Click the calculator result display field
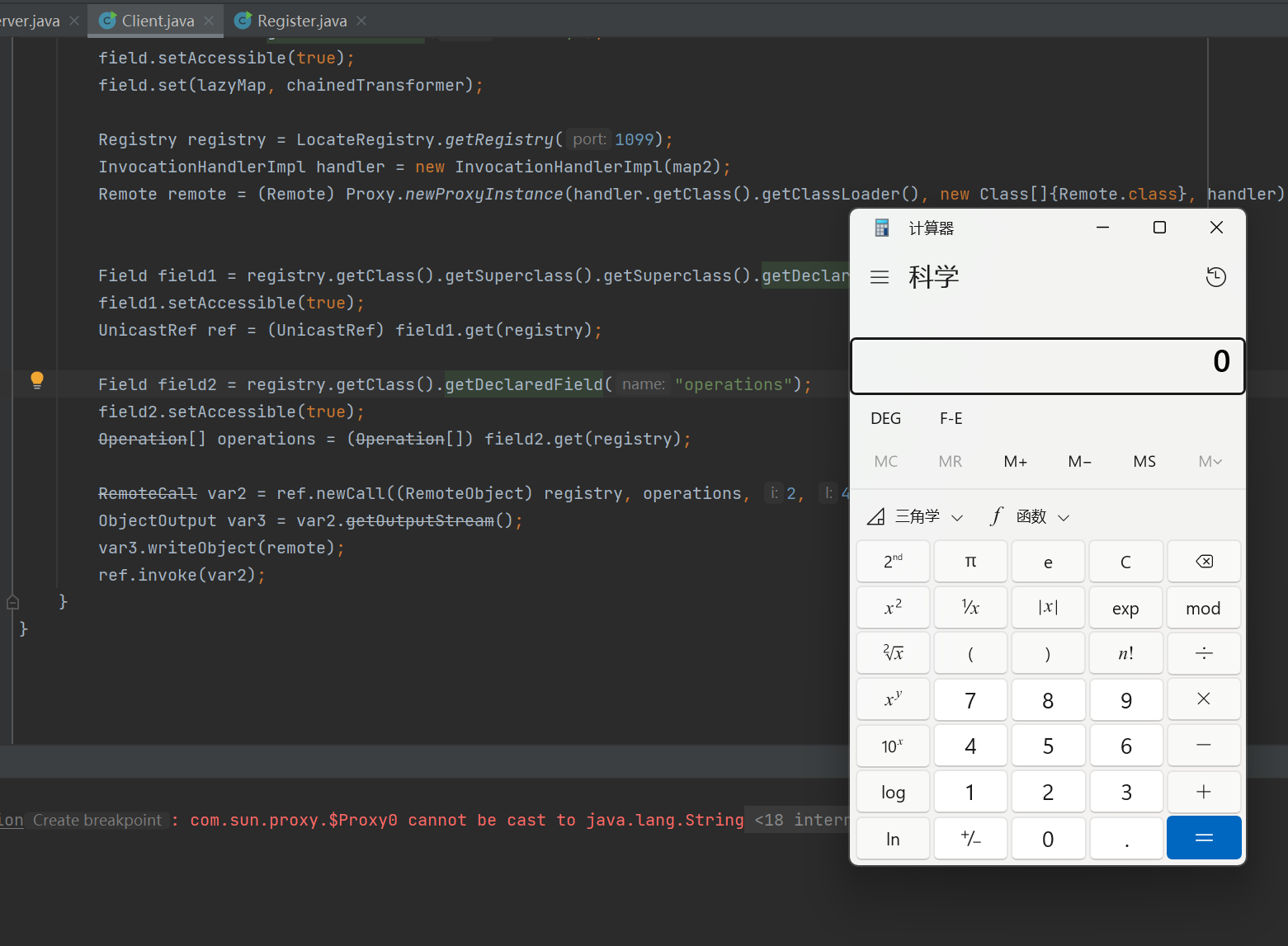The height and width of the screenshot is (946, 1288). pos(1047,365)
